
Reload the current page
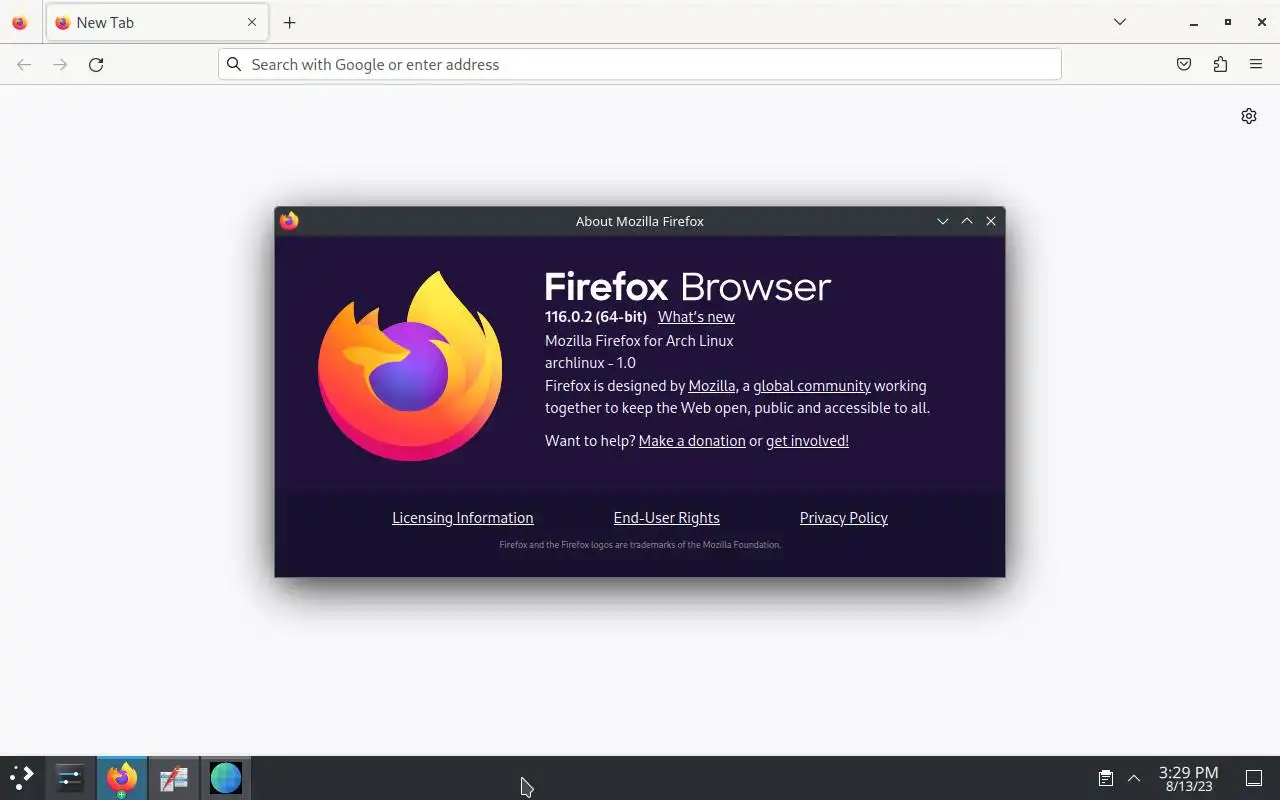(96, 64)
